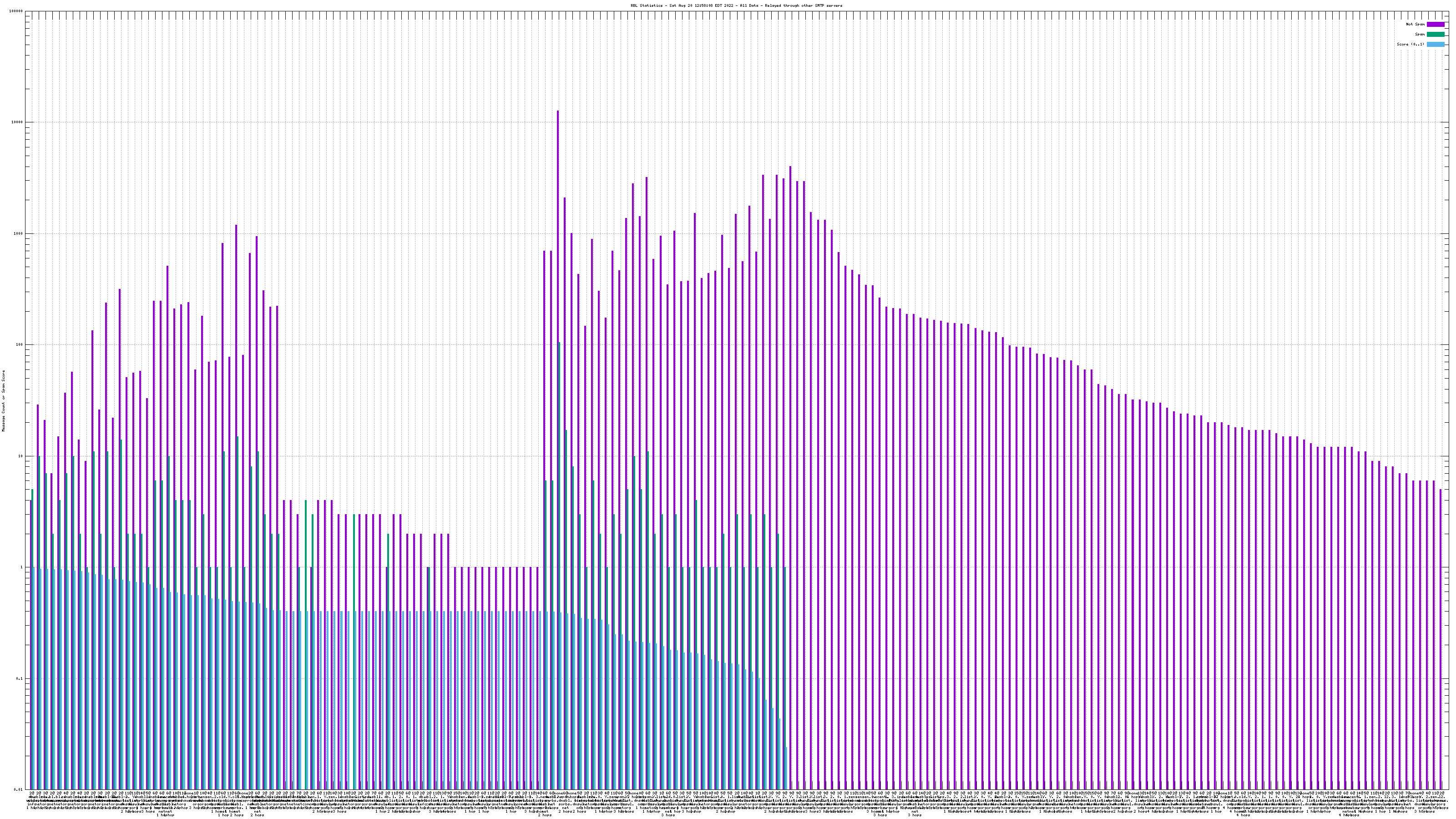This screenshot has height=819, width=1456.
Task: Click the 10000 y-axis tick label
Action: [x=18, y=123]
